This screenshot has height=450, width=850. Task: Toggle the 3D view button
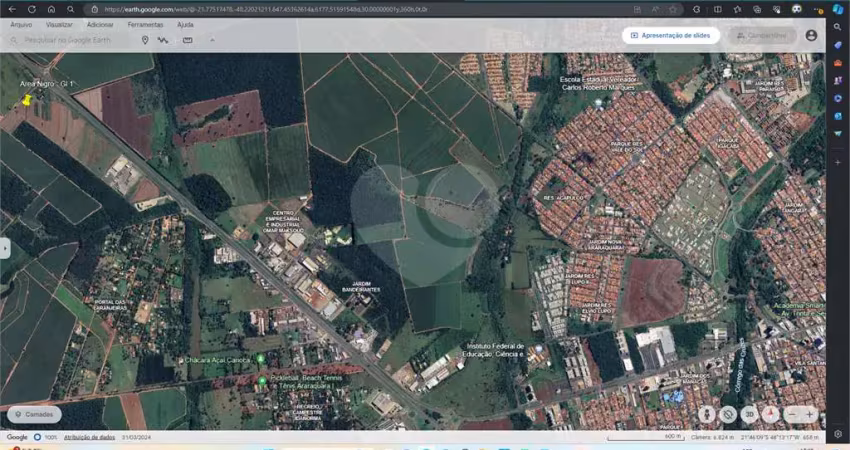[x=750, y=414]
